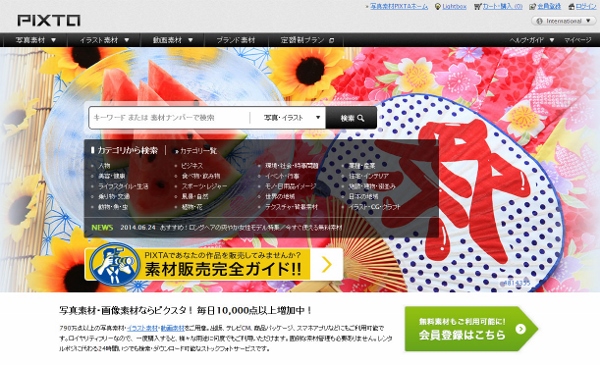The width and height of the screenshot is (600, 365).
Task: Select the 美容・健康 category
Action: [x=111, y=176]
